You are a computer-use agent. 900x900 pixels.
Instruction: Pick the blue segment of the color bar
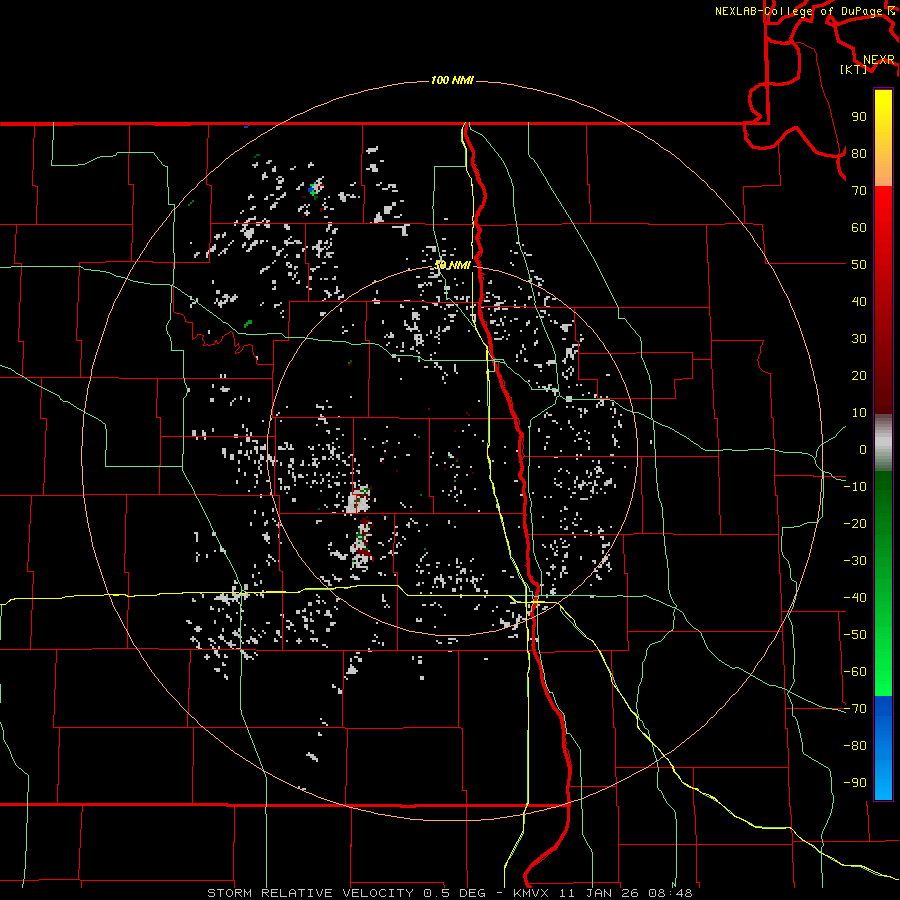[883, 748]
